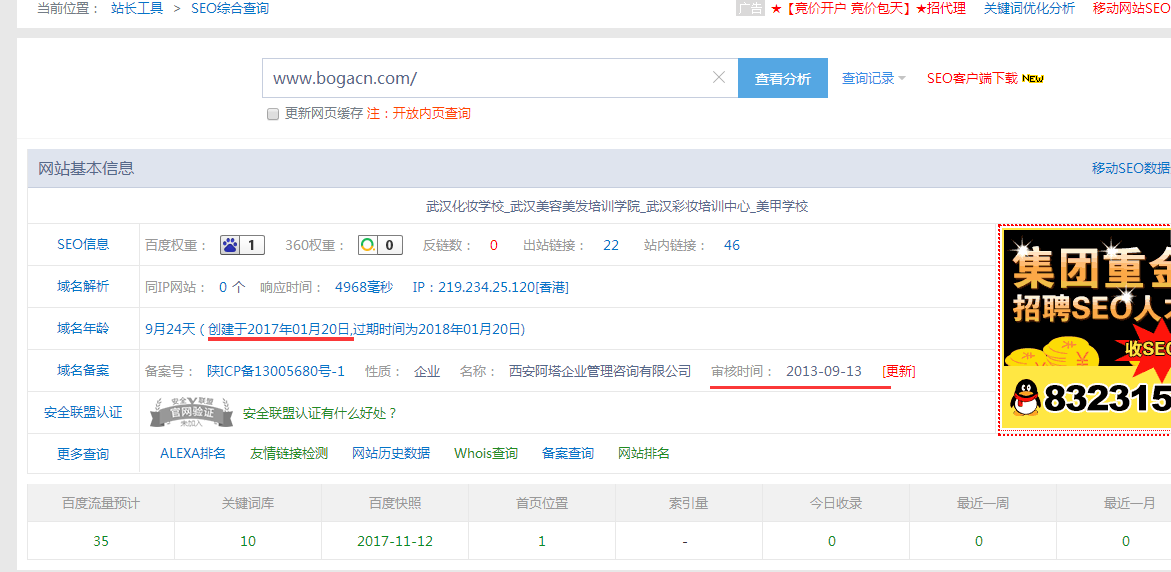Image resolution: width=1171 pixels, height=572 pixels.
Task: Open ICP record 陕ICP备13005680号-1
Action: [276, 371]
